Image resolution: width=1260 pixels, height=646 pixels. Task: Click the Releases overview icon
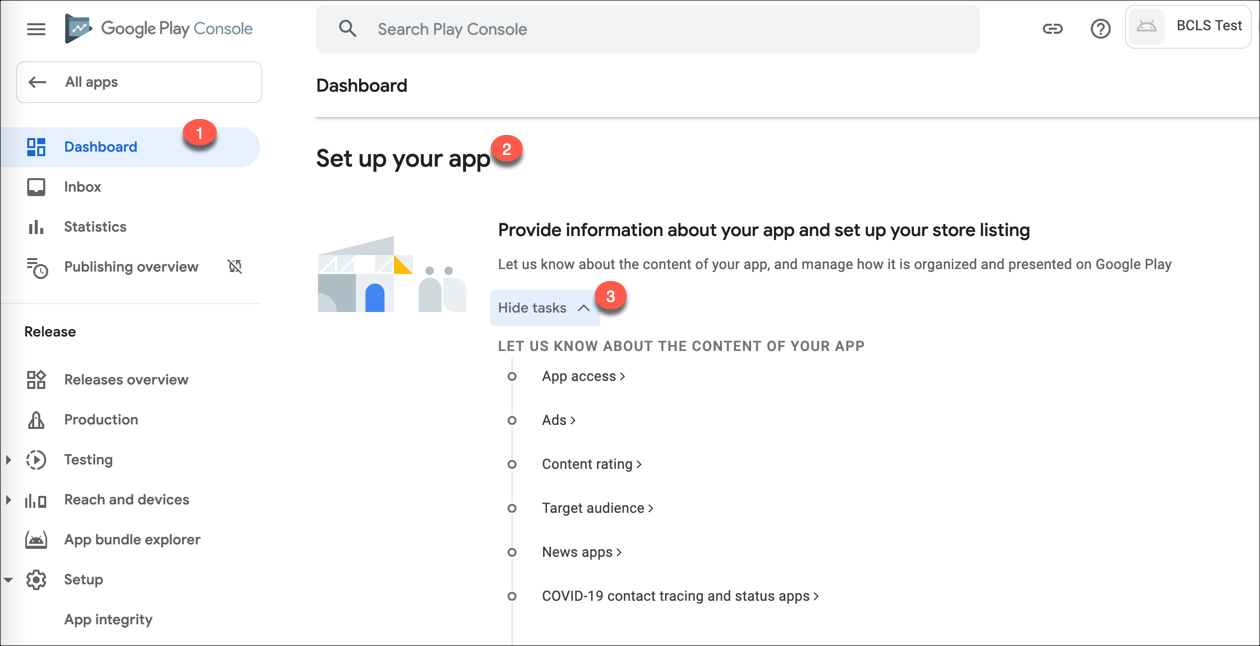click(x=36, y=380)
